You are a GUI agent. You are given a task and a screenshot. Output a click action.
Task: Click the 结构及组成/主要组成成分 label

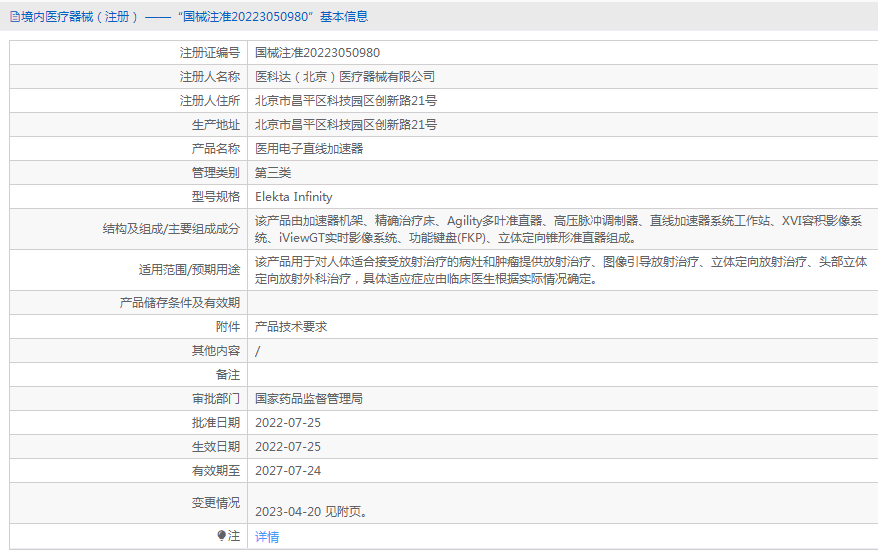(x=171, y=229)
